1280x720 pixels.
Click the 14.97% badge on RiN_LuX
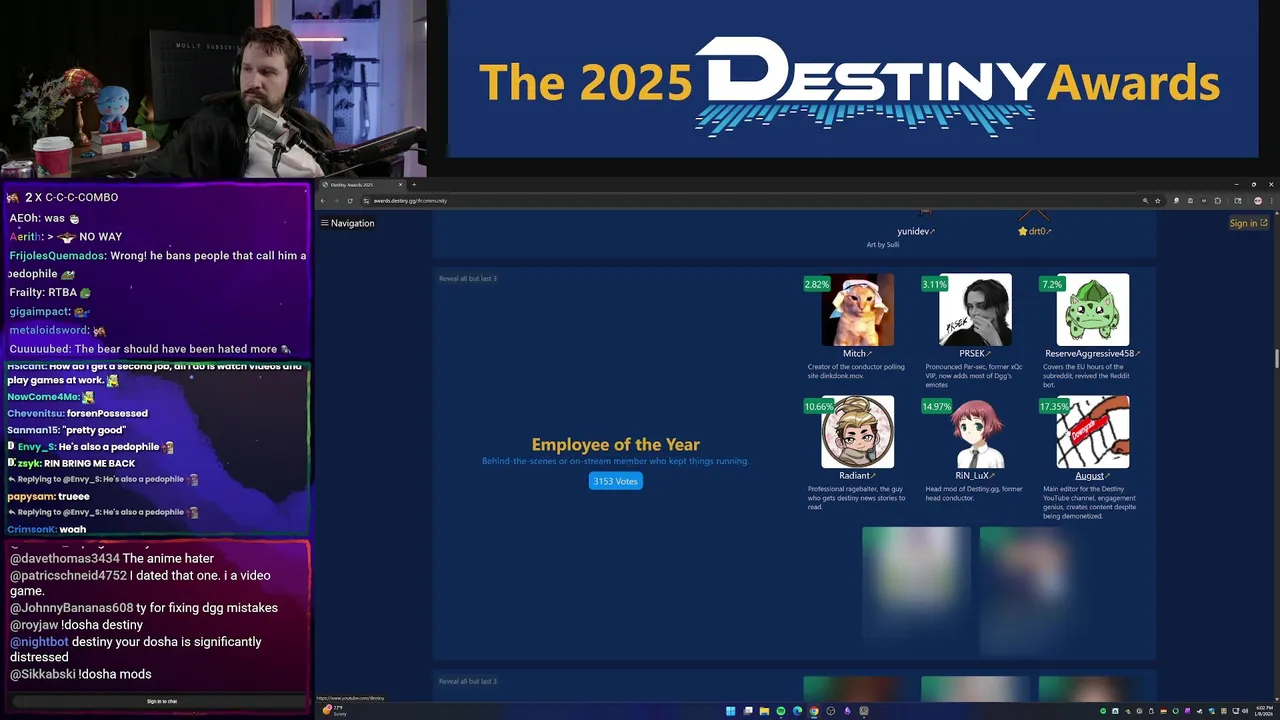point(937,406)
